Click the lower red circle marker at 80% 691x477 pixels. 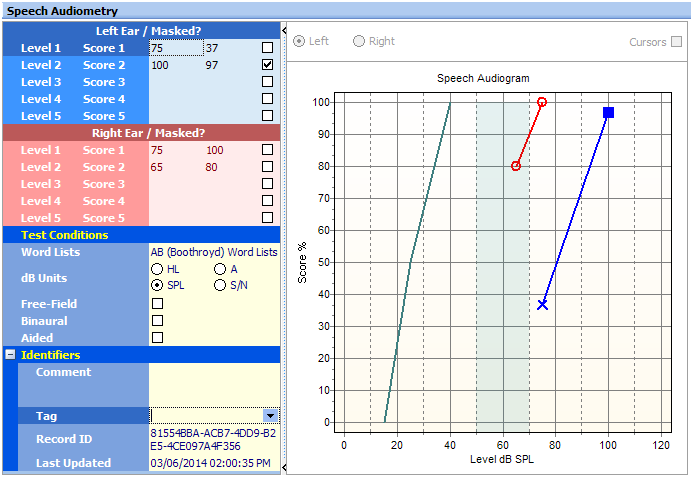point(516,166)
